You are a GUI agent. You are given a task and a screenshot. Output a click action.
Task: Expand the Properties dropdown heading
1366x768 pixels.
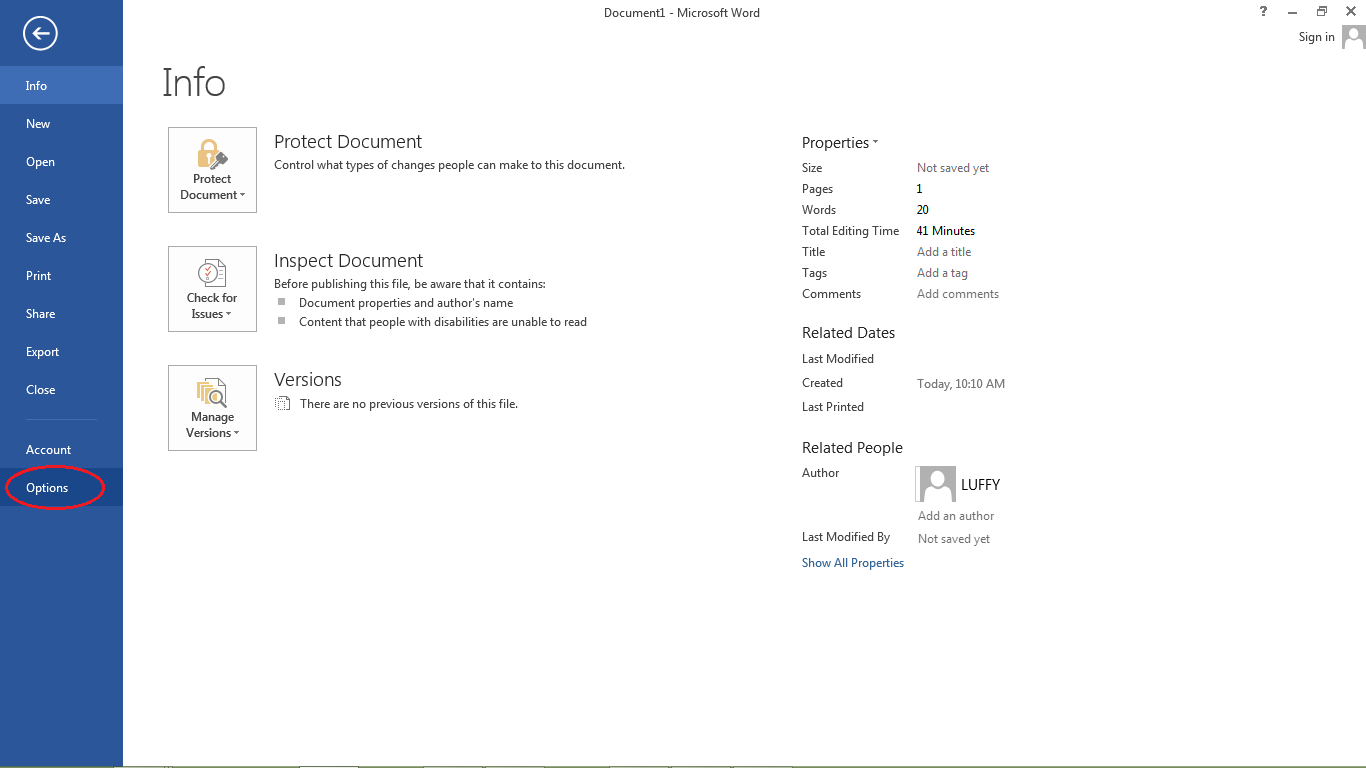tap(840, 143)
